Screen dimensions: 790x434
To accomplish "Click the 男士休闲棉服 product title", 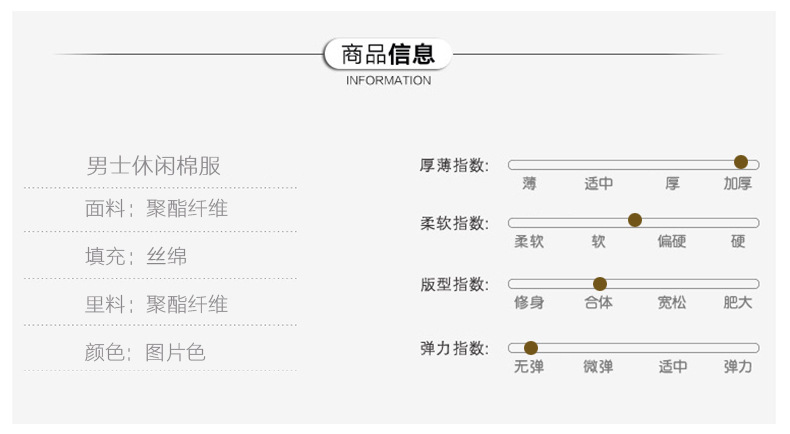I will point(153,166).
